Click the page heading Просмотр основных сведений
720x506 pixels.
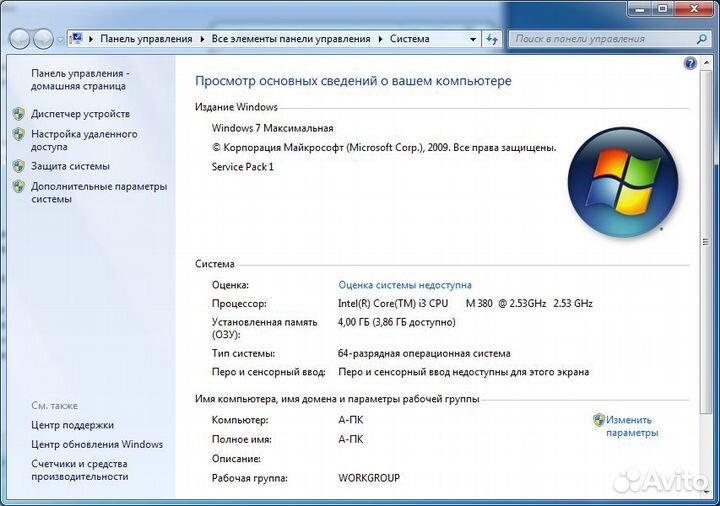(353, 81)
